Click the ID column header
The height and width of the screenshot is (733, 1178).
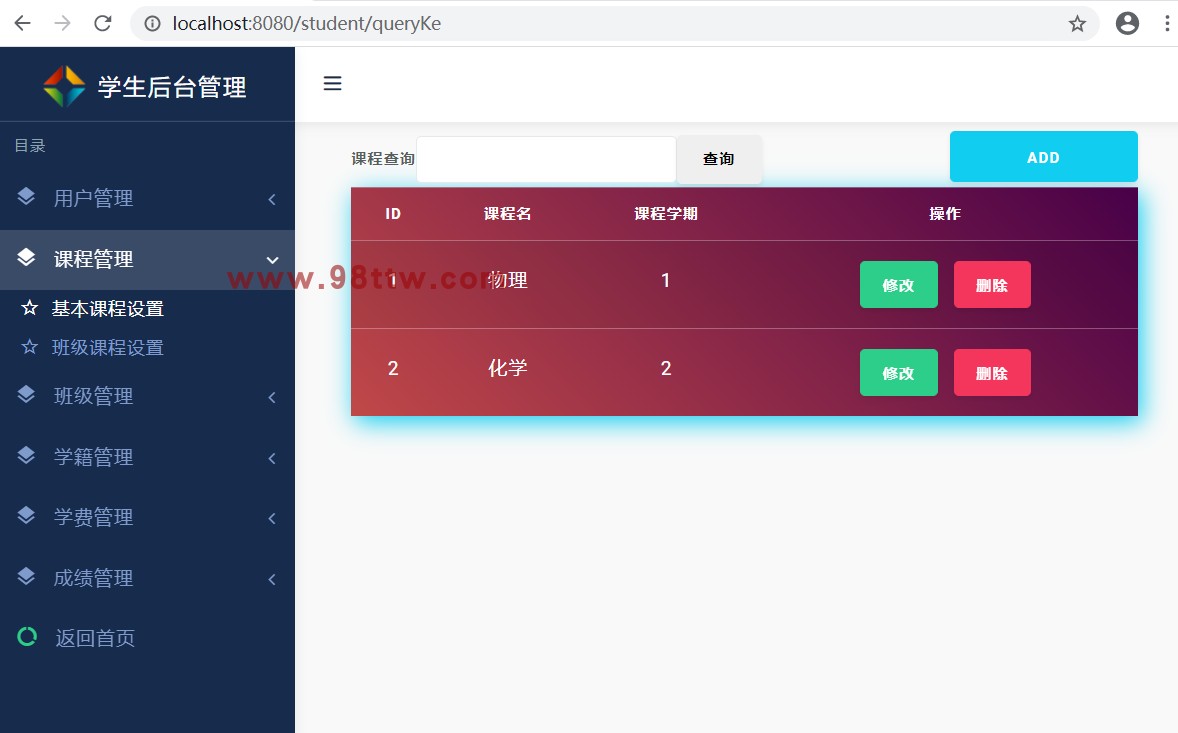[393, 214]
